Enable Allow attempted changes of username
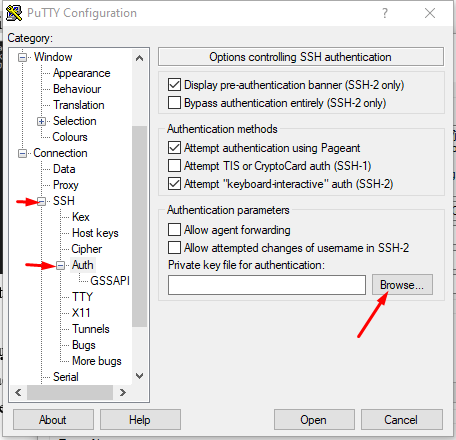 174,248
